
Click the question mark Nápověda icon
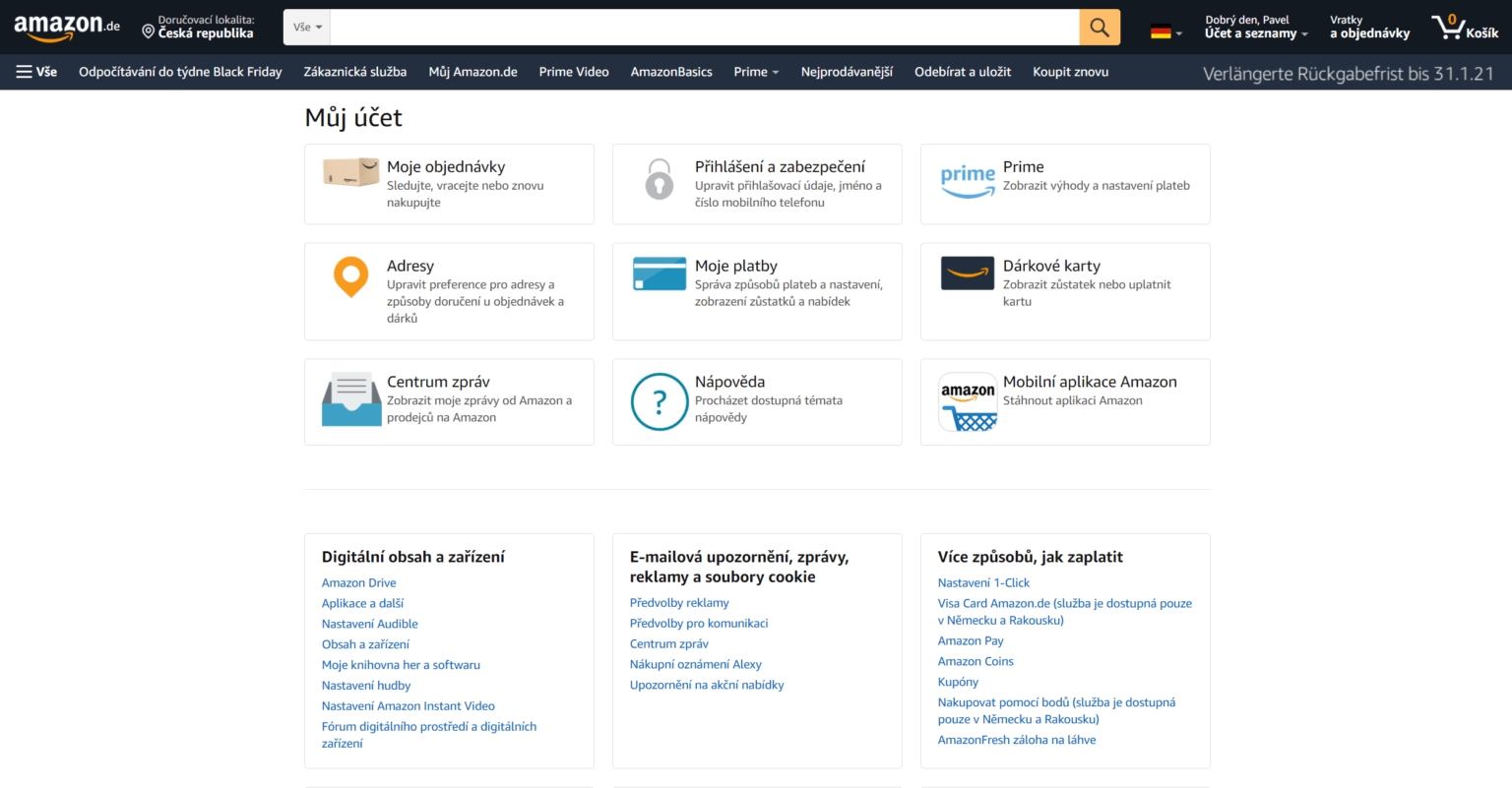tap(659, 401)
